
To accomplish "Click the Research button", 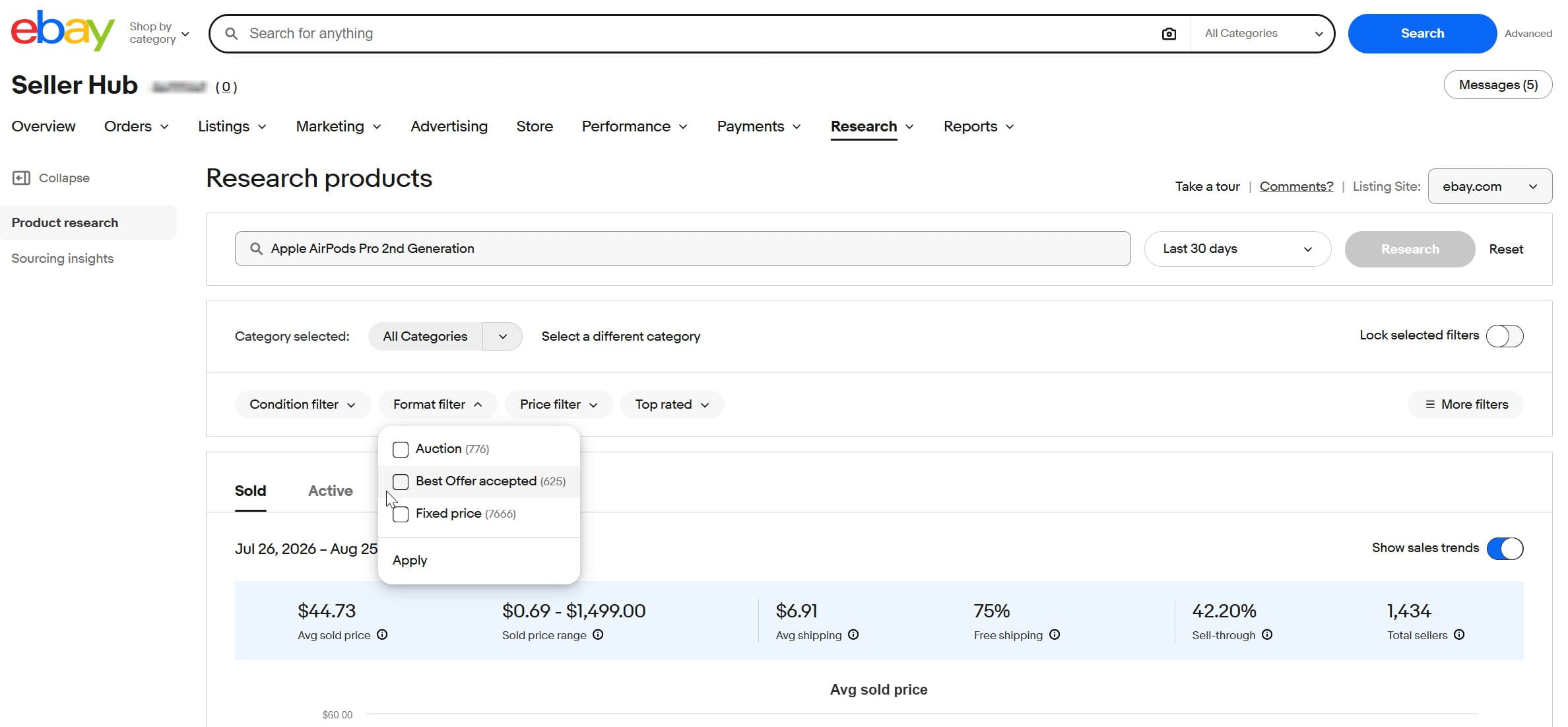I will 1410,249.
